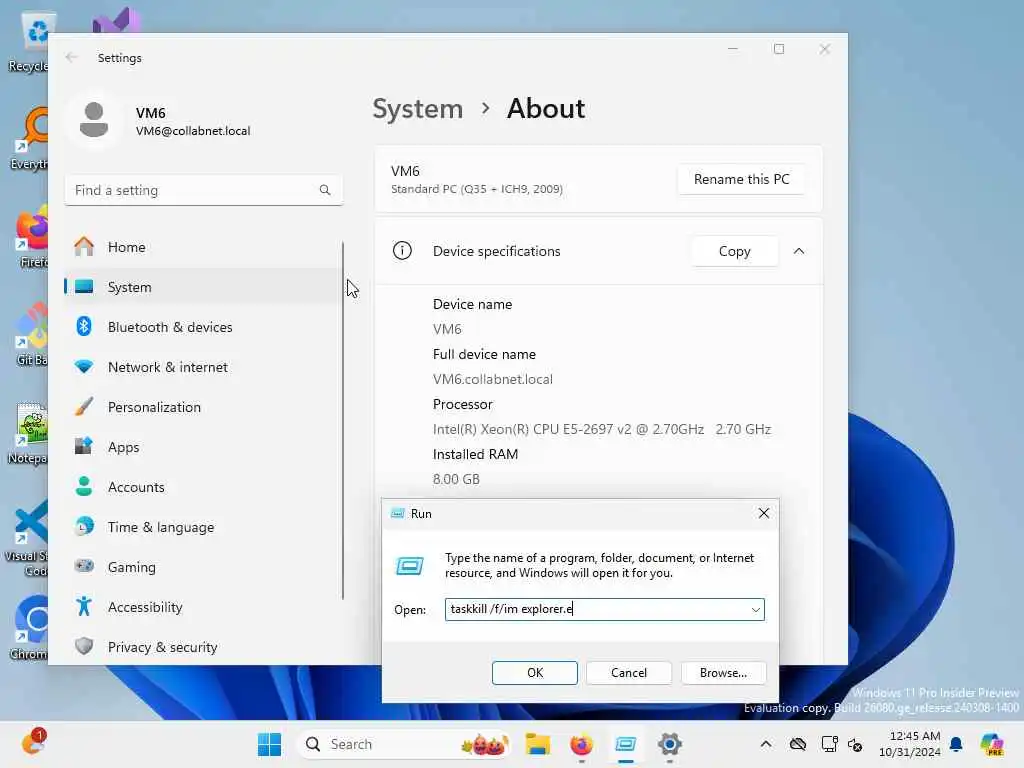The image size is (1024, 768).
Task: Focus the Find a setting search box
Action: (204, 190)
